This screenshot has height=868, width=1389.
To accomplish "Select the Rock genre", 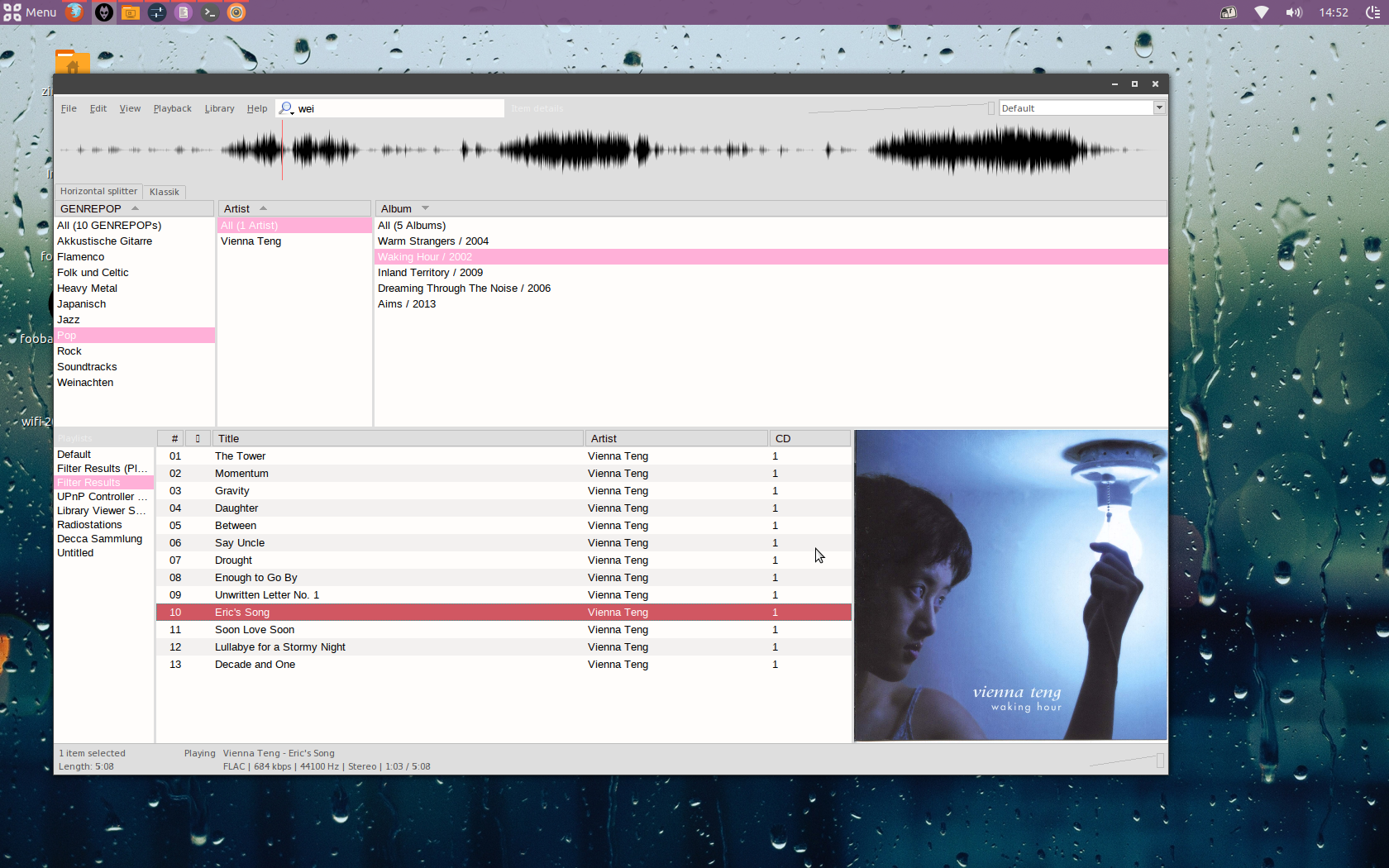I will 135,351.
